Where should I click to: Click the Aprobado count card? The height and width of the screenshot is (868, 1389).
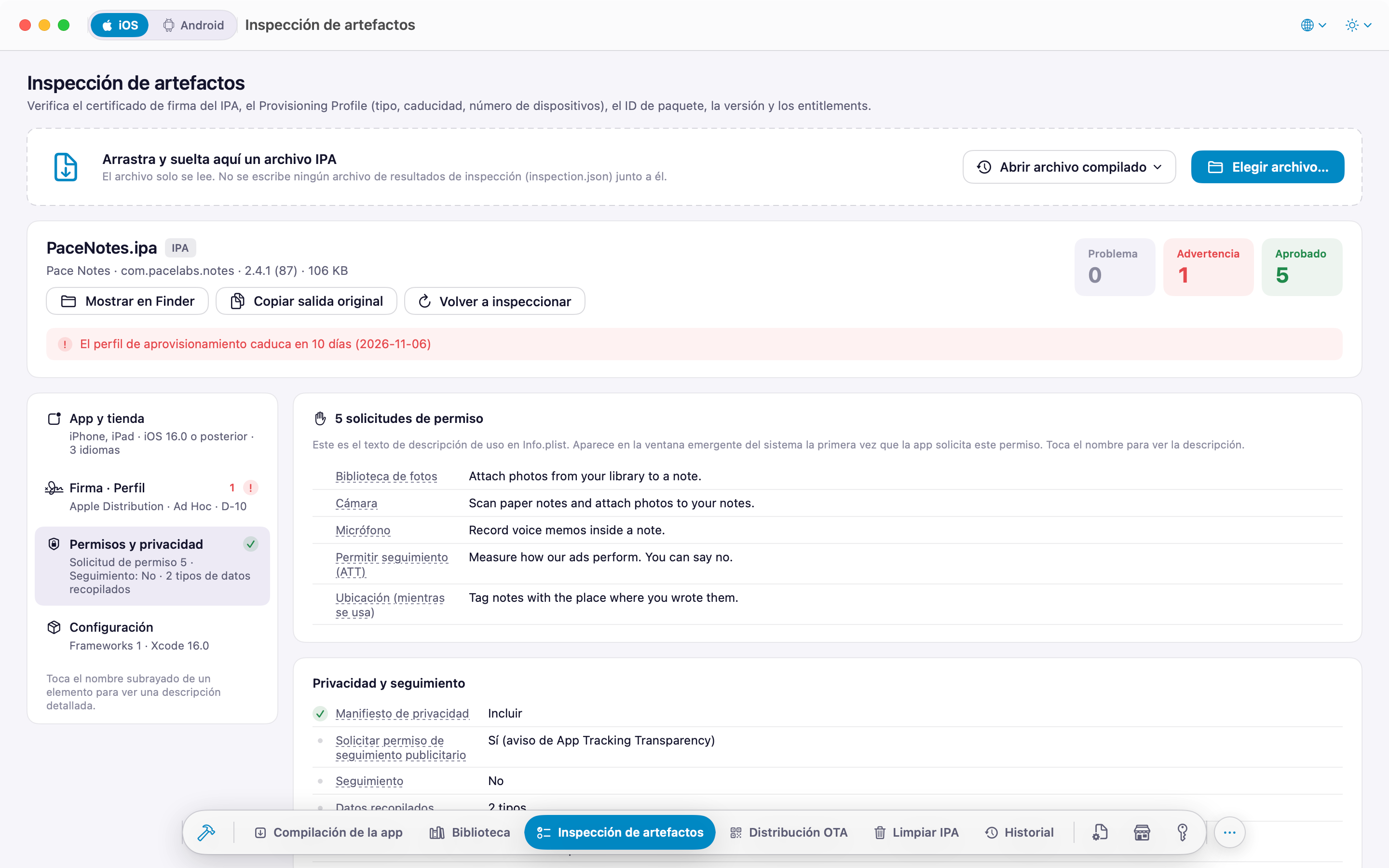coord(1302,267)
